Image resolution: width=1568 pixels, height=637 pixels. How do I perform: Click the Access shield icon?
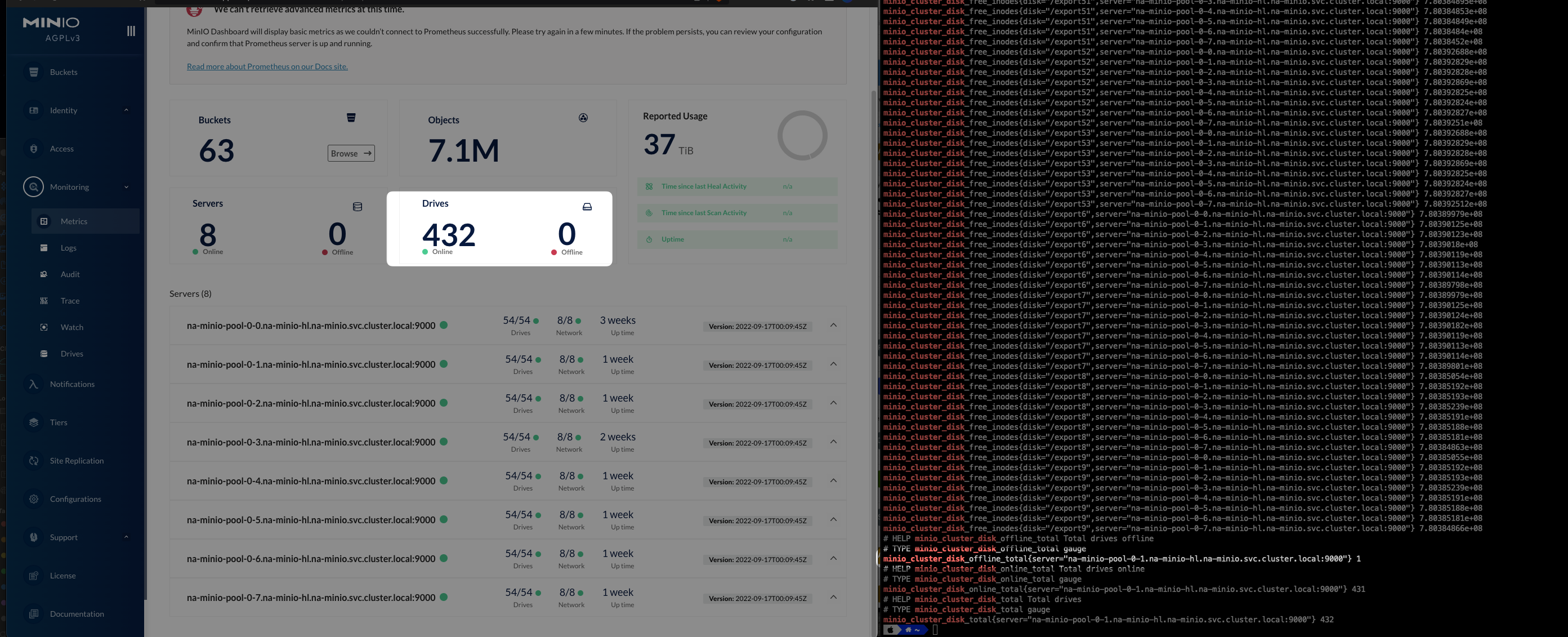(33, 149)
